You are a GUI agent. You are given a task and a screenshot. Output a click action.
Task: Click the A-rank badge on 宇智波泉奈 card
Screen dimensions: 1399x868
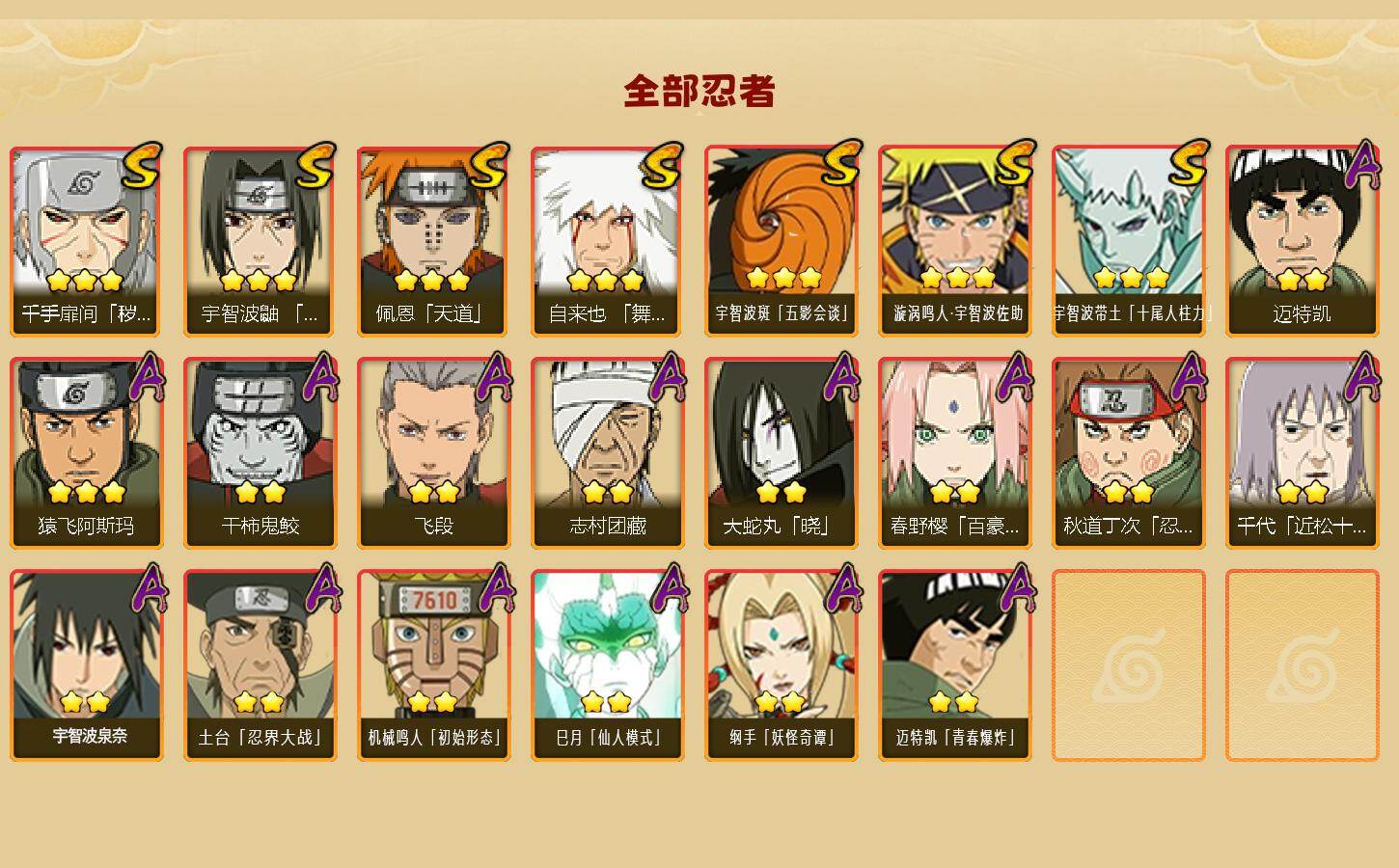[147, 589]
